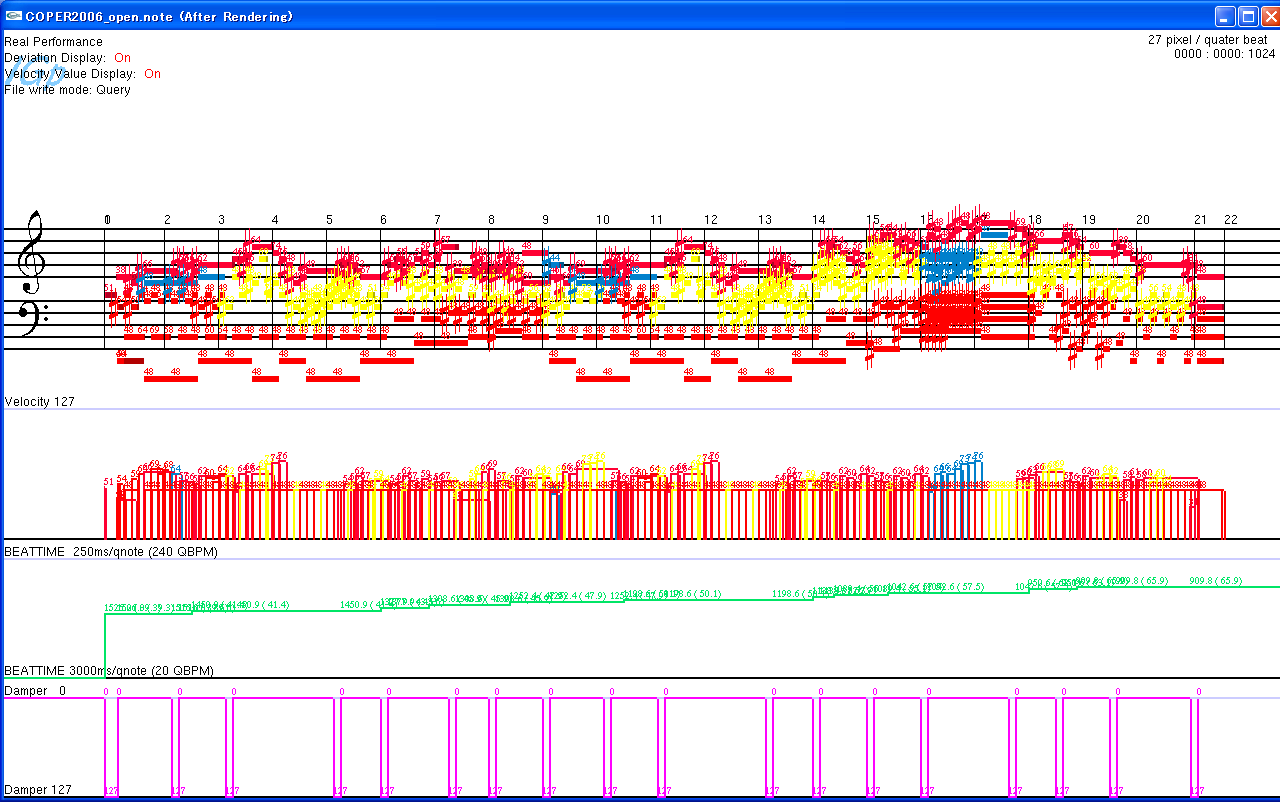Viewport: 1280px width, 802px height.
Task: Select measure 13 on the score ruler
Action: [764, 220]
